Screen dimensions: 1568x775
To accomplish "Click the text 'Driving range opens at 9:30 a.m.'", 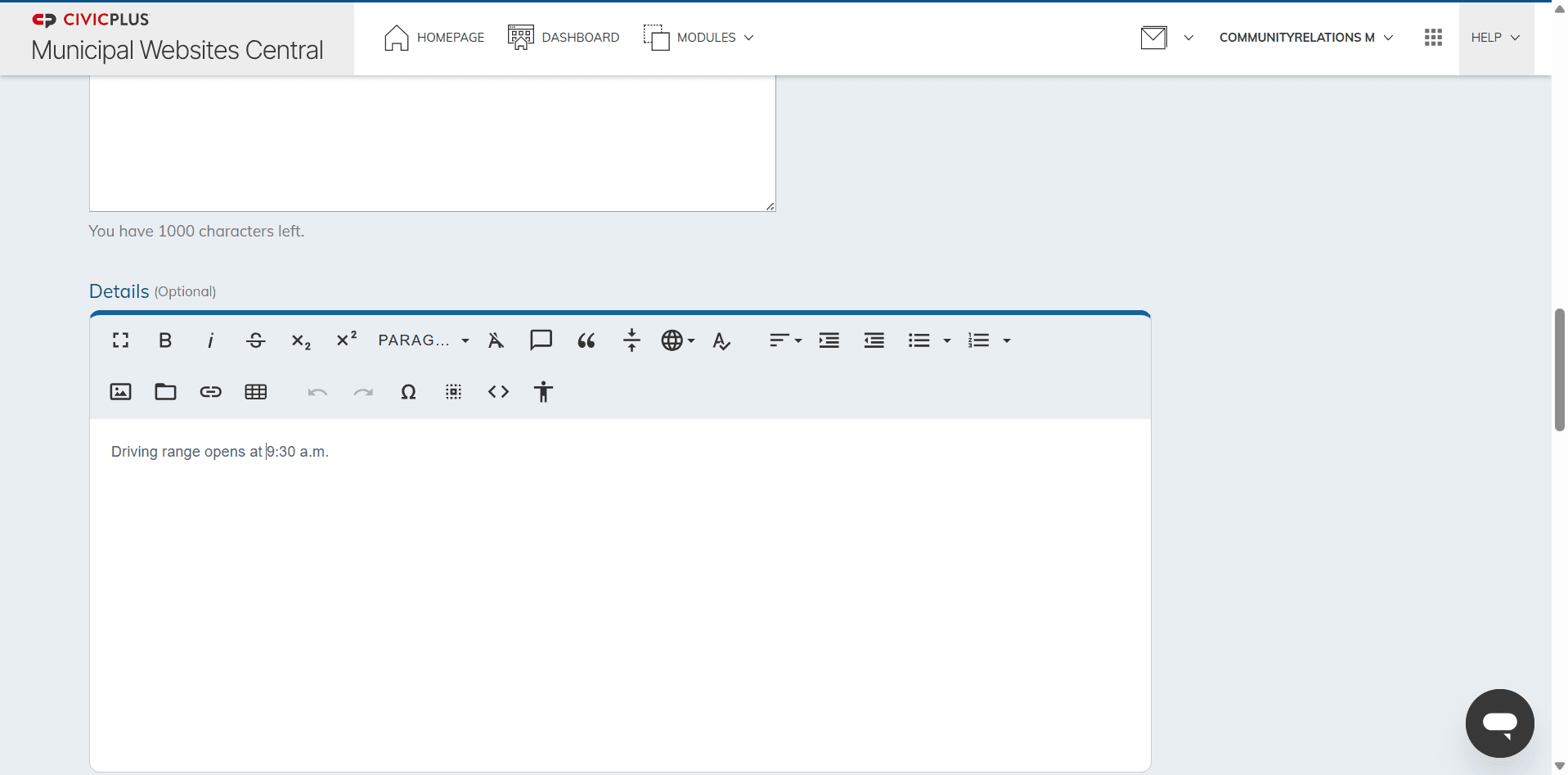I will coord(220,452).
